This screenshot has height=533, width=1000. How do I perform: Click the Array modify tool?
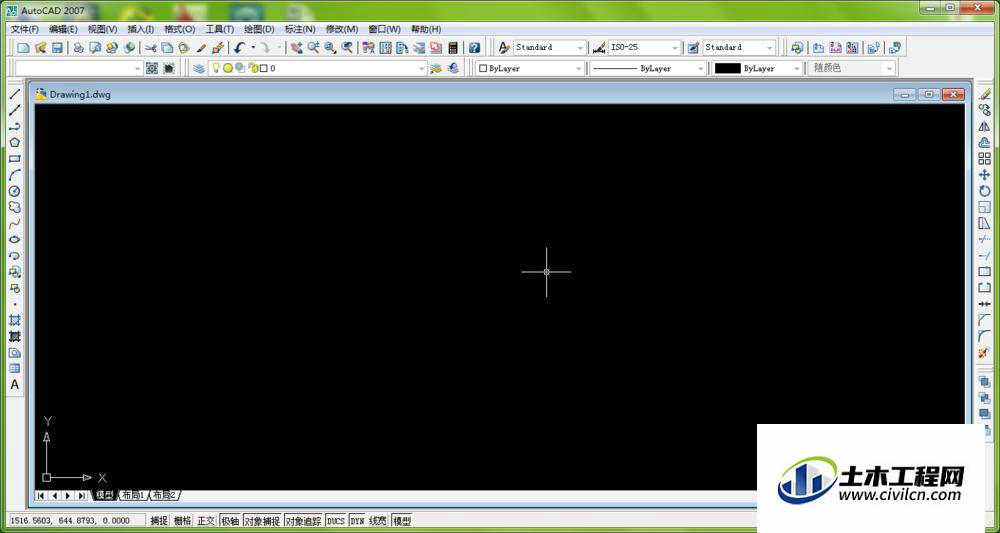pyautogui.click(x=985, y=159)
